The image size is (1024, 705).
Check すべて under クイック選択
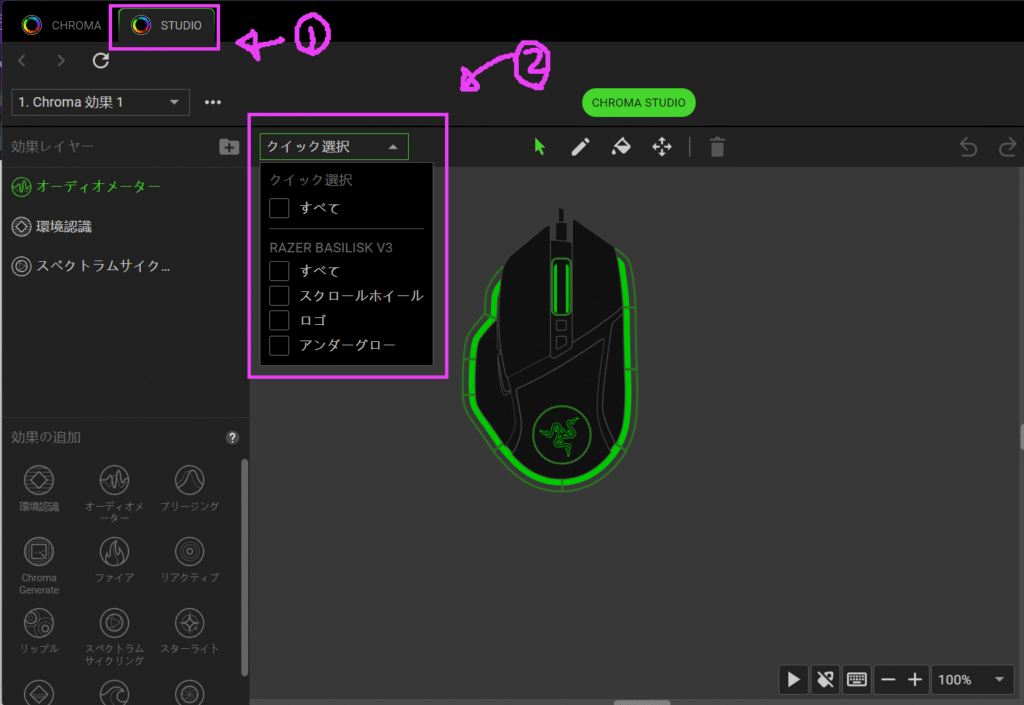point(279,208)
